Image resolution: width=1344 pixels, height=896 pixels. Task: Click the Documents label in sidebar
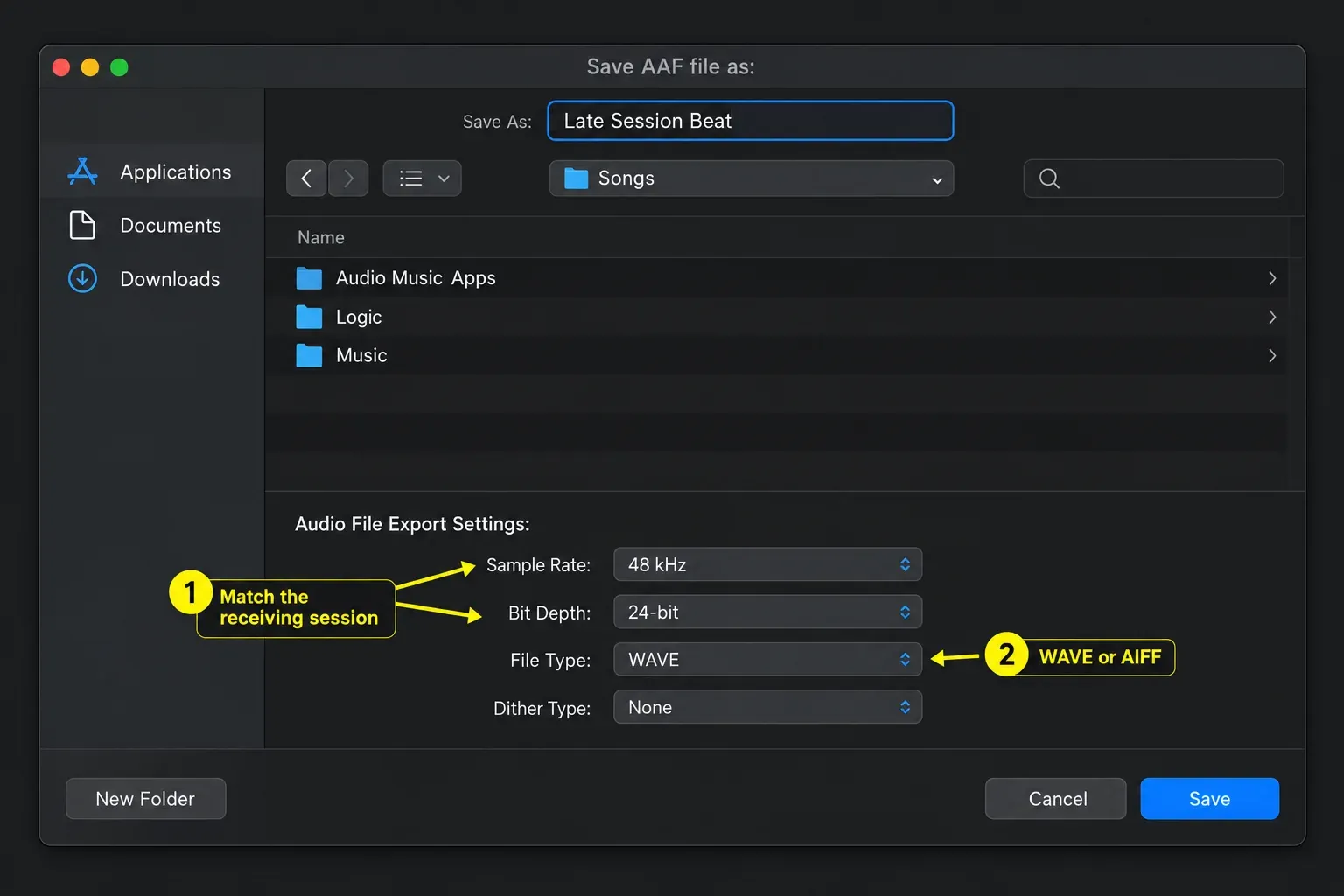click(171, 226)
